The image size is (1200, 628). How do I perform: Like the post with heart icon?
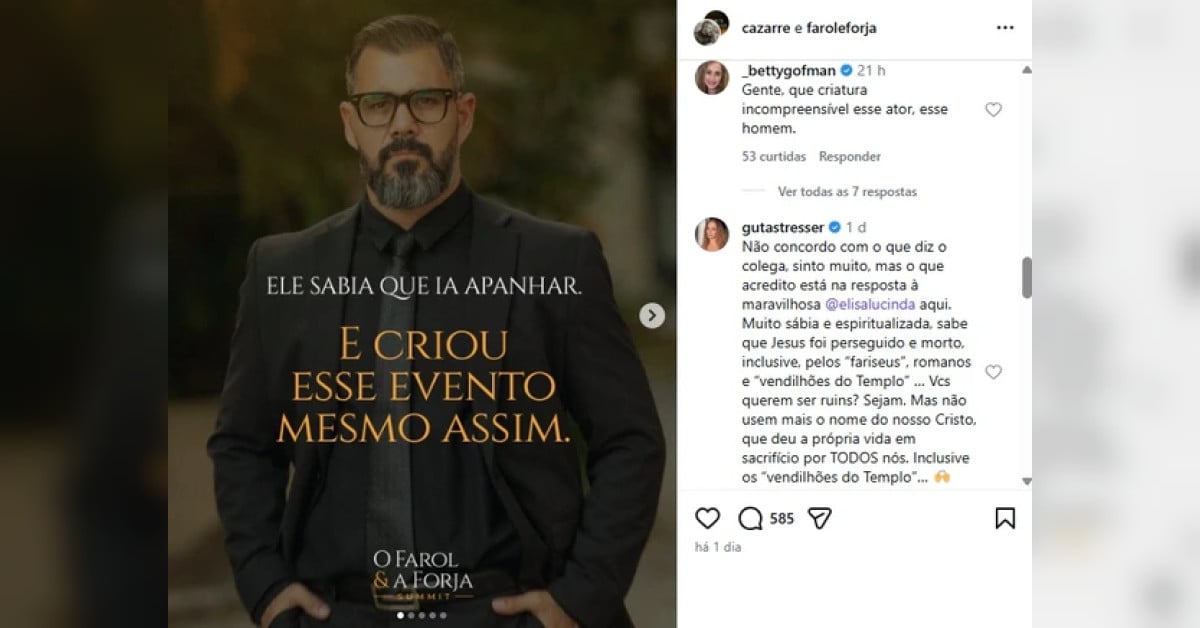(x=707, y=518)
